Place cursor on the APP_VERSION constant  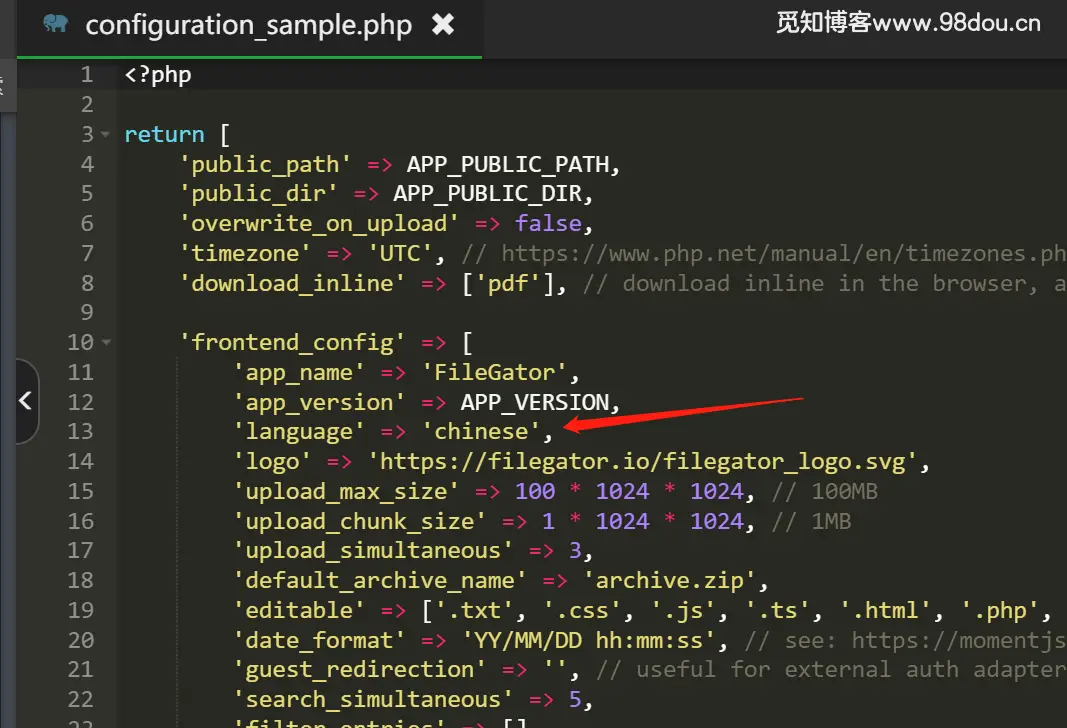(x=536, y=401)
